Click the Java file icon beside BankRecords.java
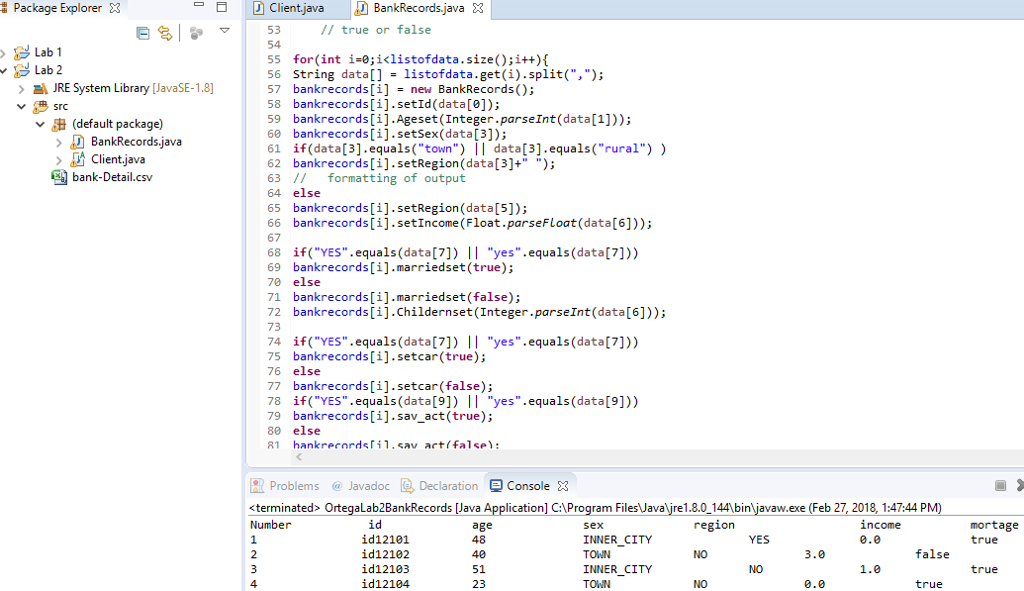This screenshot has height=591, width=1024. click(76, 141)
